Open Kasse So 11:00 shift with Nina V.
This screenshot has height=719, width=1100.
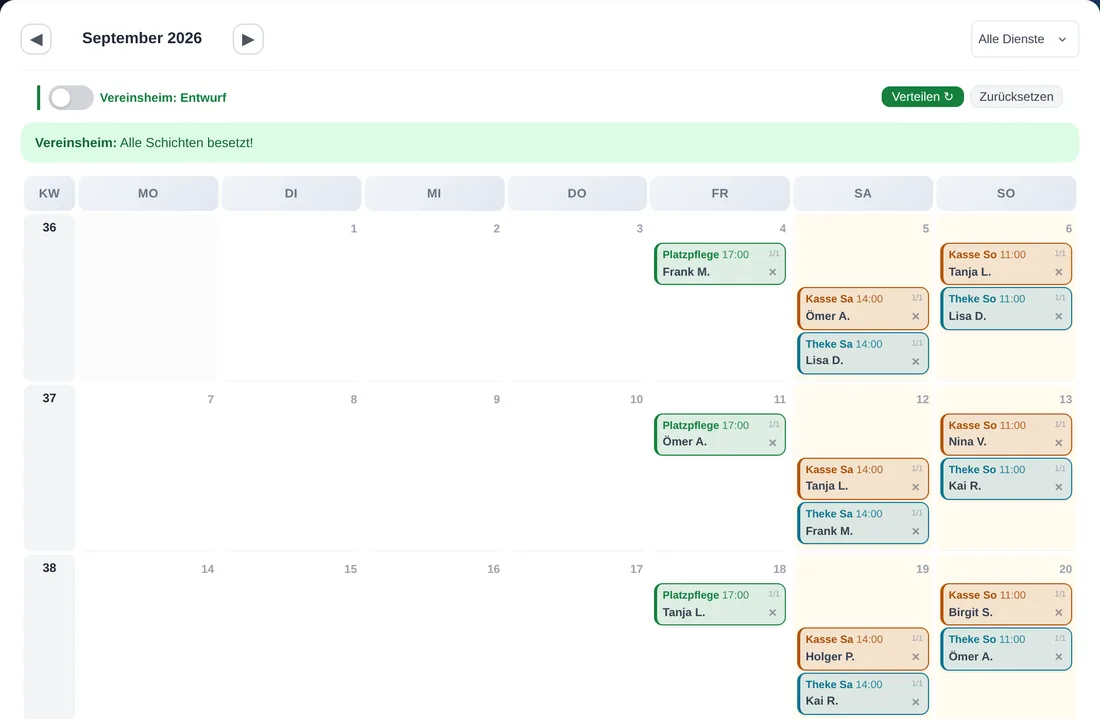coord(1006,434)
